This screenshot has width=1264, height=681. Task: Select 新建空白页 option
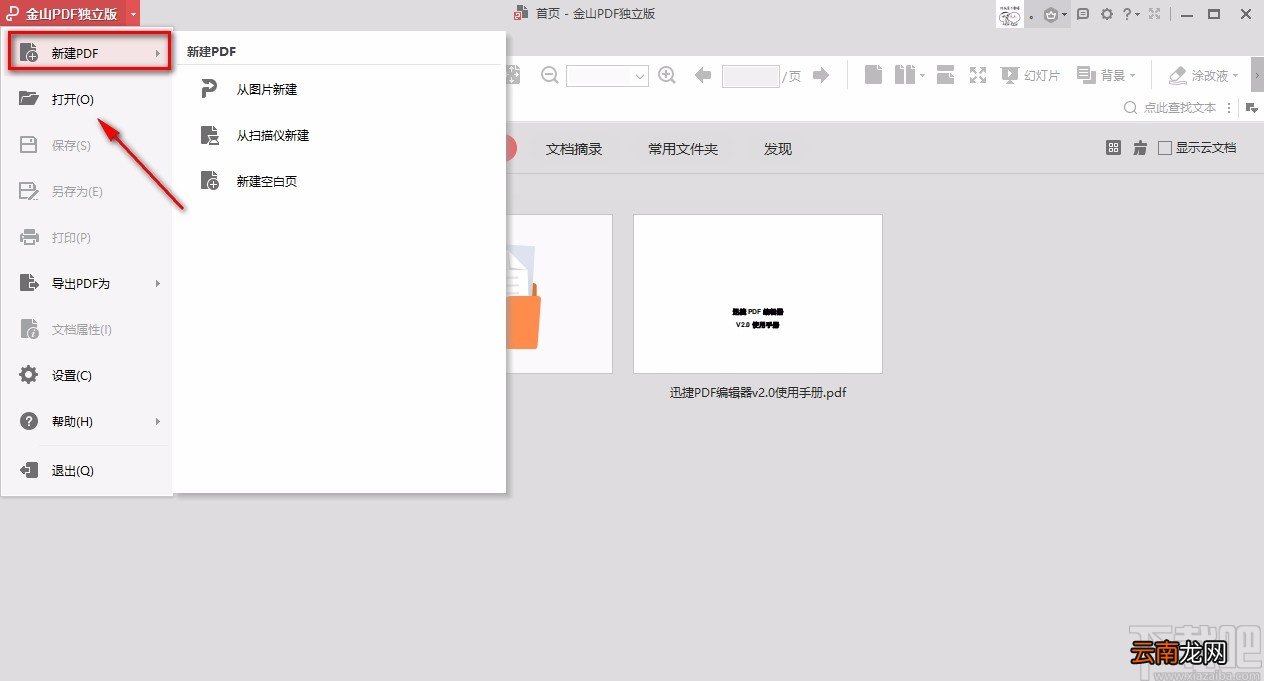(x=267, y=182)
